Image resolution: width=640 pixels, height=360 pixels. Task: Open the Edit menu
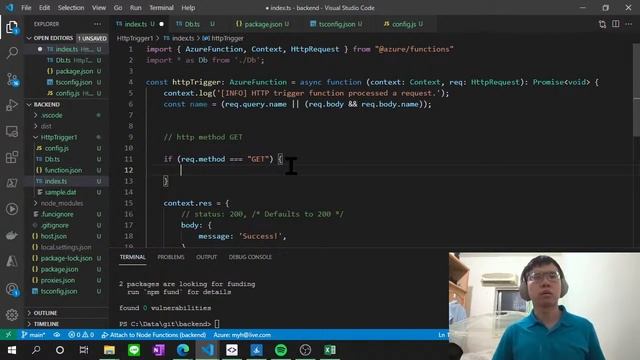(44, 8)
